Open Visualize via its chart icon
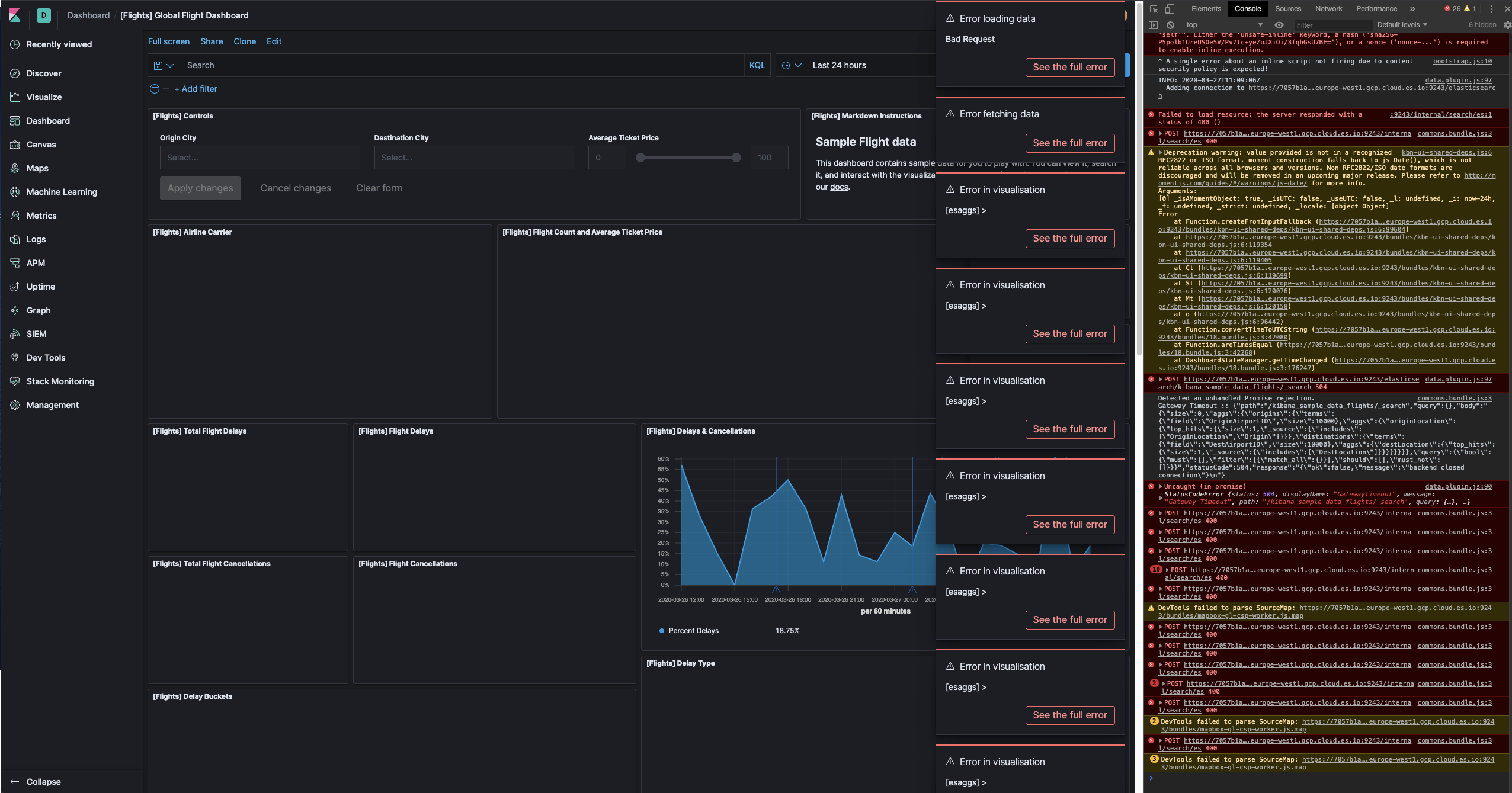1512x793 pixels. pyautogui.click(x=15, y=97)
